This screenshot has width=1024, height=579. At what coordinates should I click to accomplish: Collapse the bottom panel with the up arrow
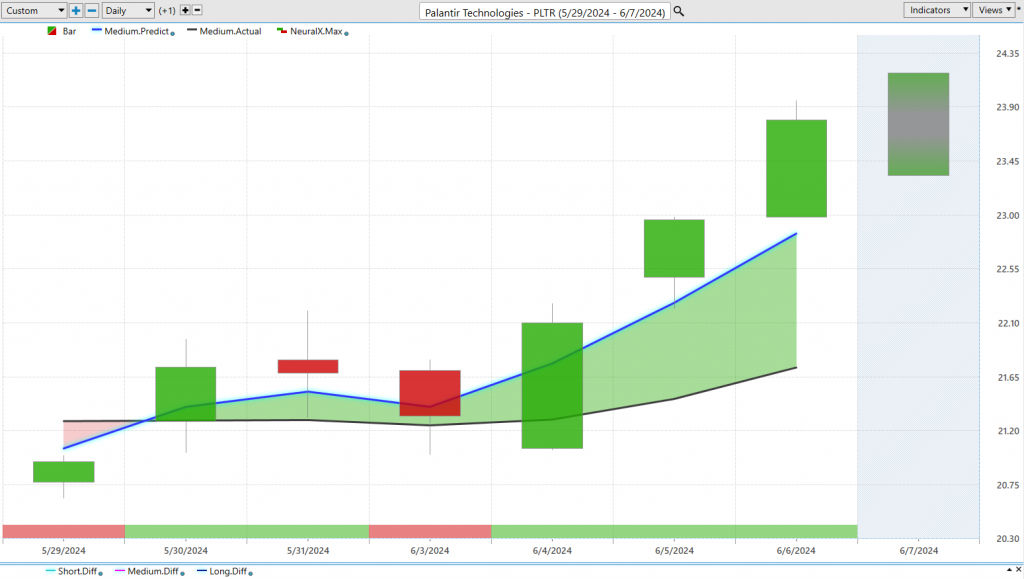(x=1009, y=570)
